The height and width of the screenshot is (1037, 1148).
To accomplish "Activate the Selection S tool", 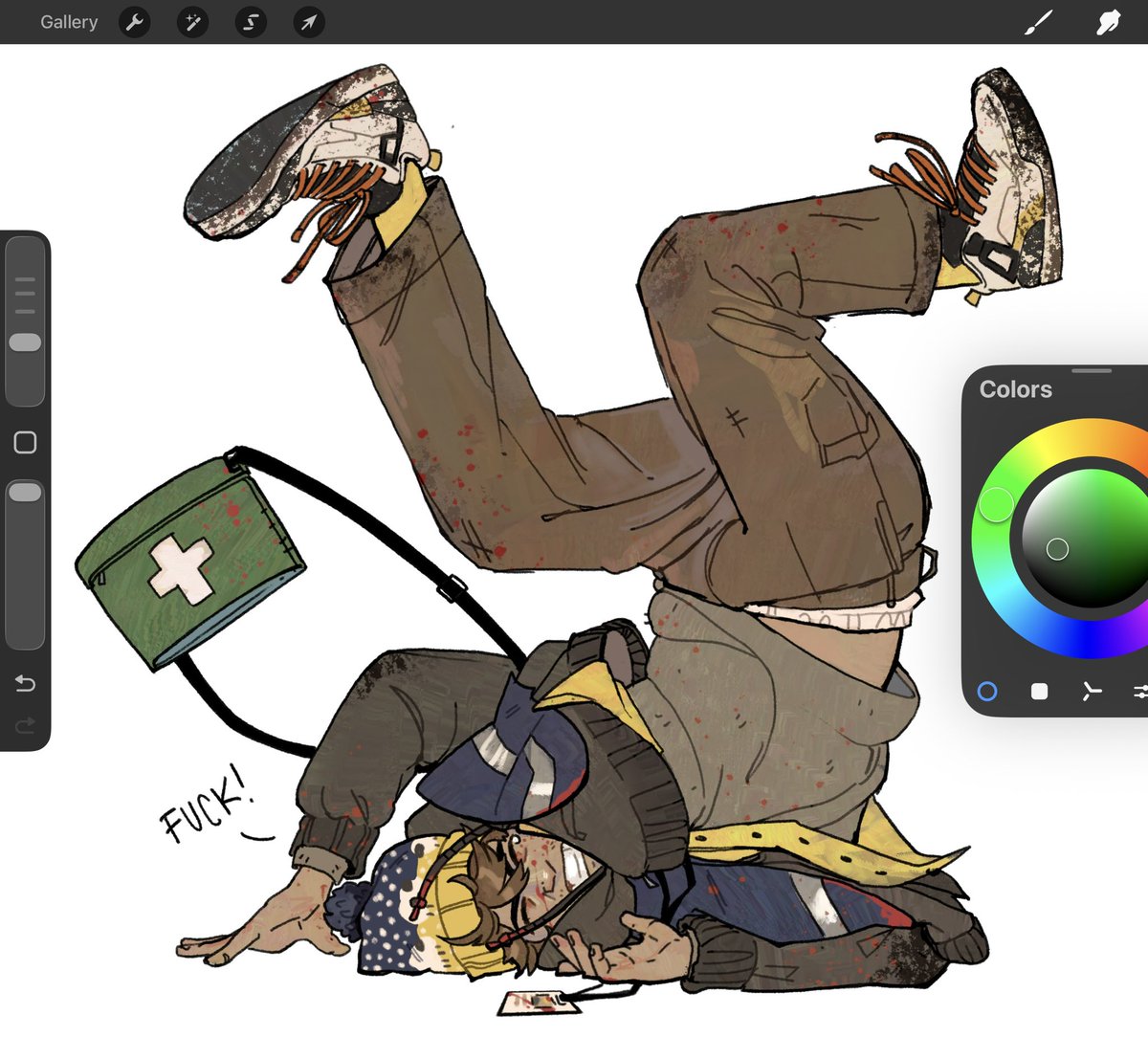I will pyautogui.click(x=251, y=22).
